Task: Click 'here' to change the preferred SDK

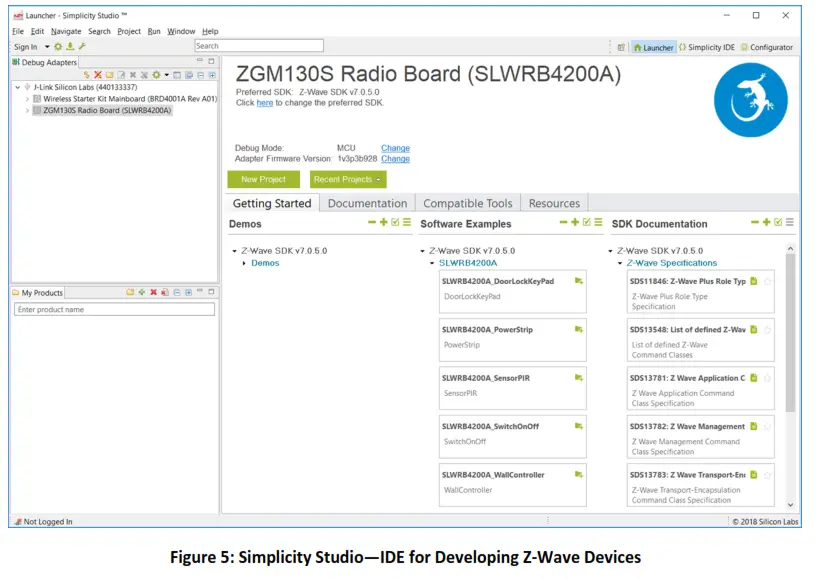Action: [x=263, y=100]
